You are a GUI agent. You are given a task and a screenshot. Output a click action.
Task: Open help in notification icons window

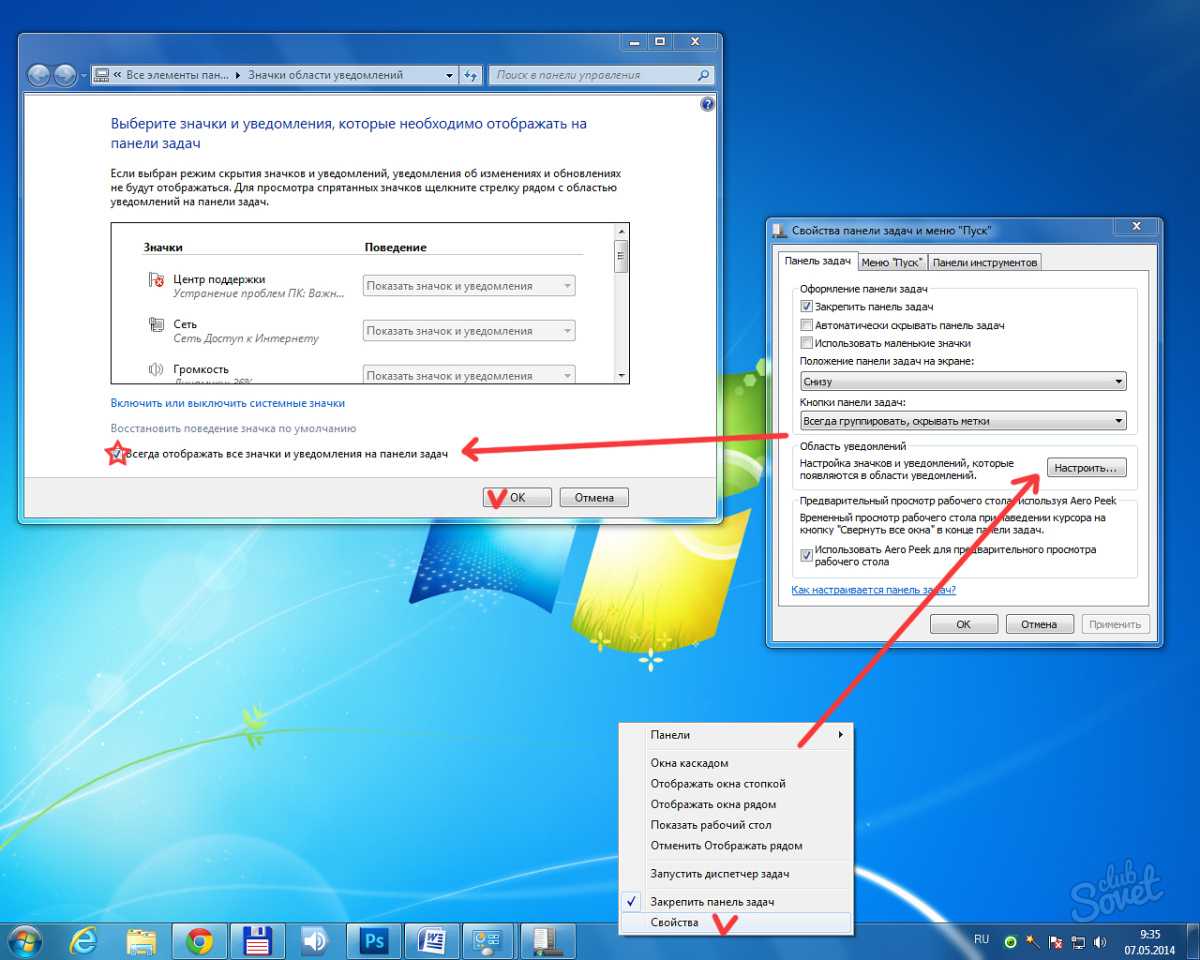coord(707,104)
